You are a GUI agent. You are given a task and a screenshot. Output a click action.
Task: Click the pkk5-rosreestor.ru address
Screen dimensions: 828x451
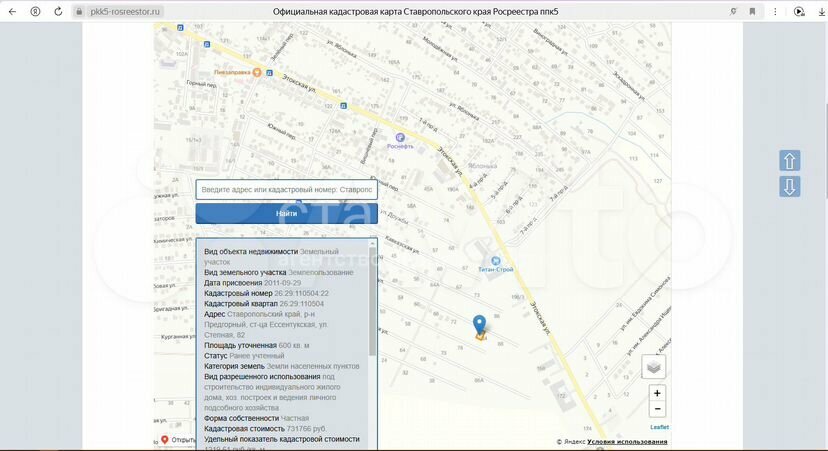(125, 12)
